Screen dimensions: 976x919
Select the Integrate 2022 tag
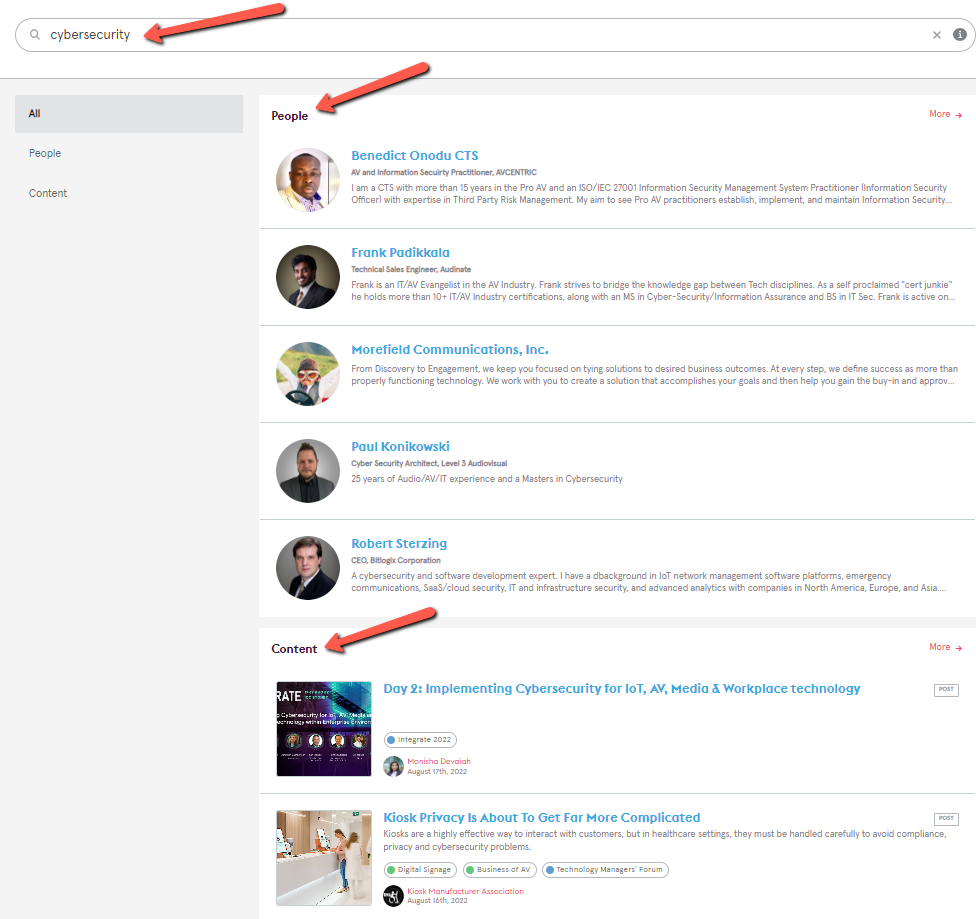point(420,740)
